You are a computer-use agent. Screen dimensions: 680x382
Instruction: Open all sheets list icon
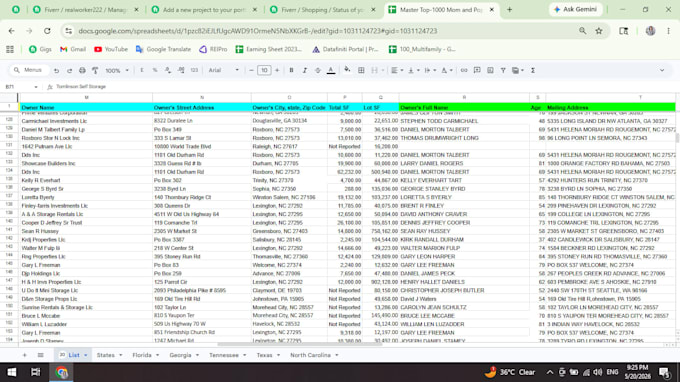pos(40,355)
